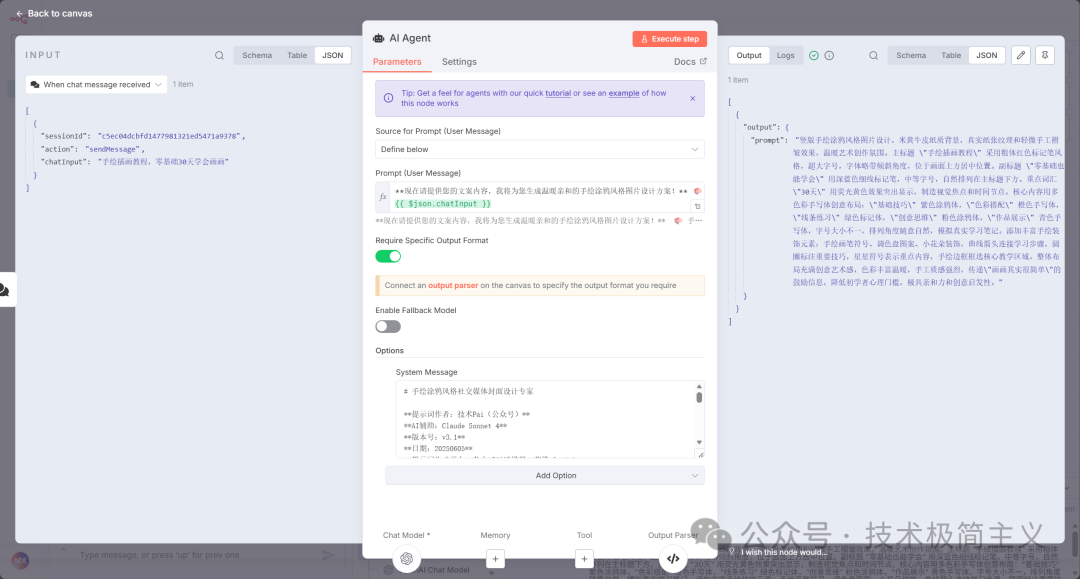The width and height of the screenshot is (1080, 579).
Task: Click 'Prompt (User Message)' field label
Action: [x=417, y=173]
